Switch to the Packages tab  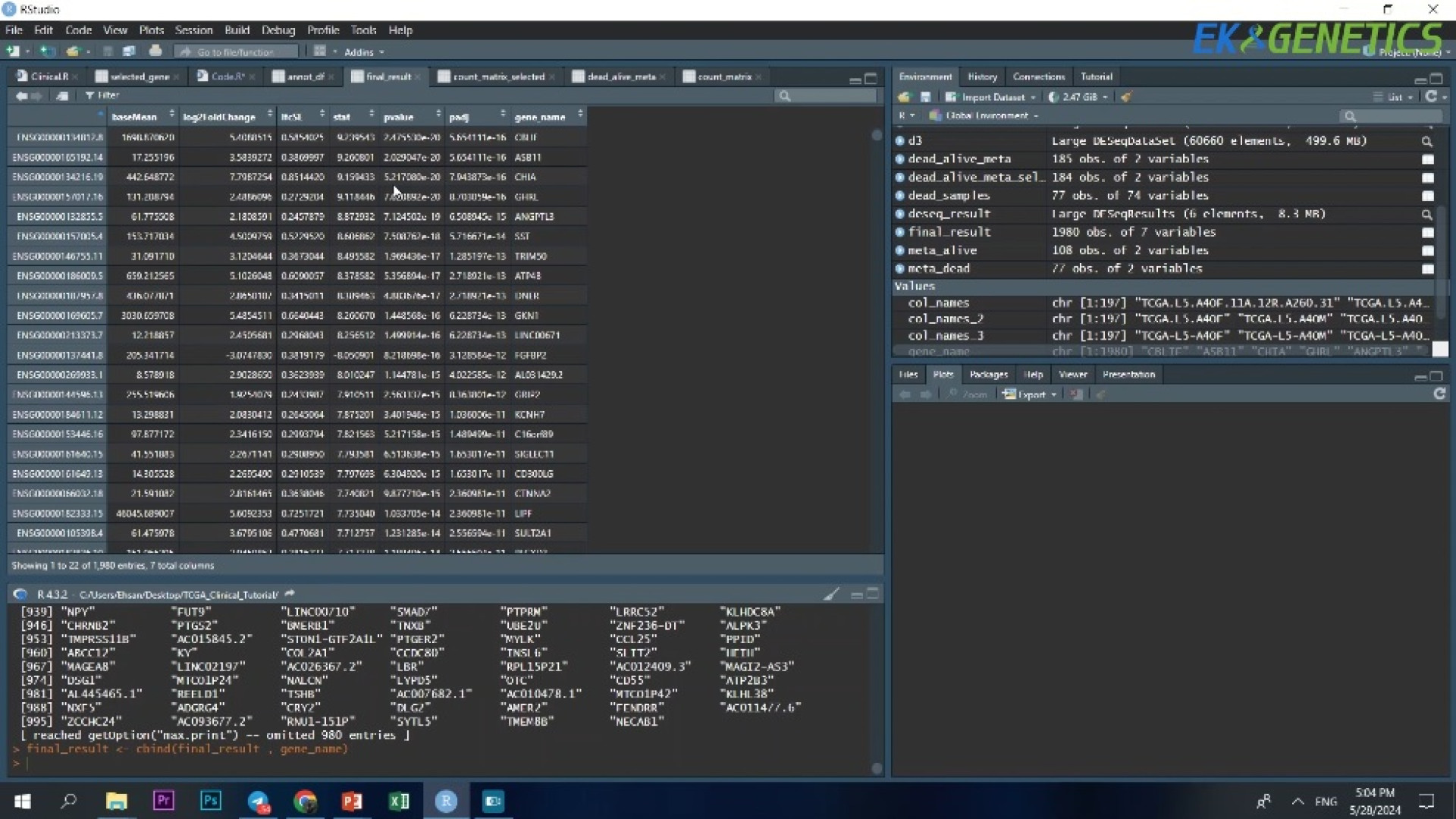coord(988,375)
